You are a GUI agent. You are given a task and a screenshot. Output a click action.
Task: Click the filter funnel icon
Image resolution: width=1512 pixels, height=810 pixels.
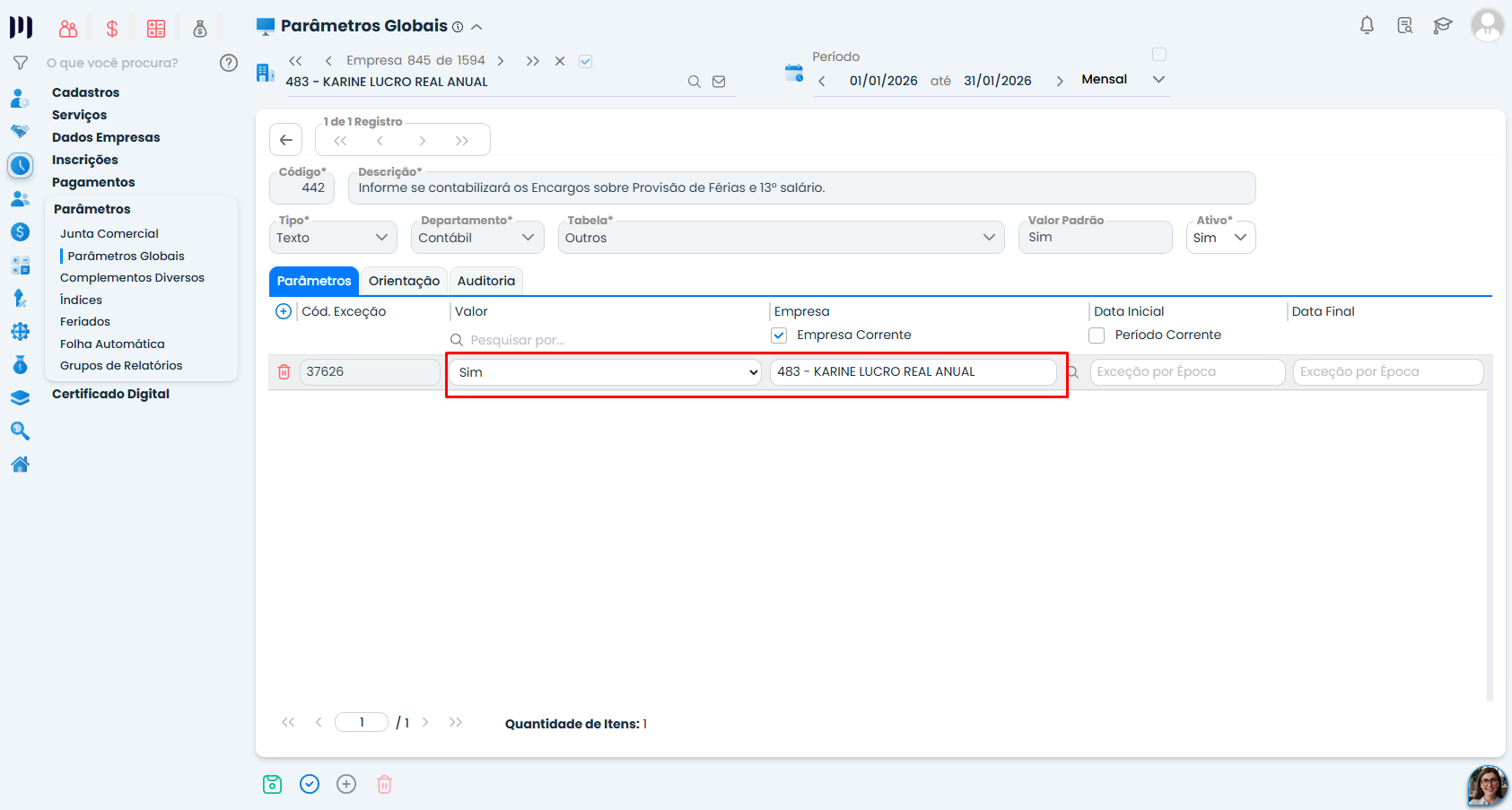click(20, 63)
